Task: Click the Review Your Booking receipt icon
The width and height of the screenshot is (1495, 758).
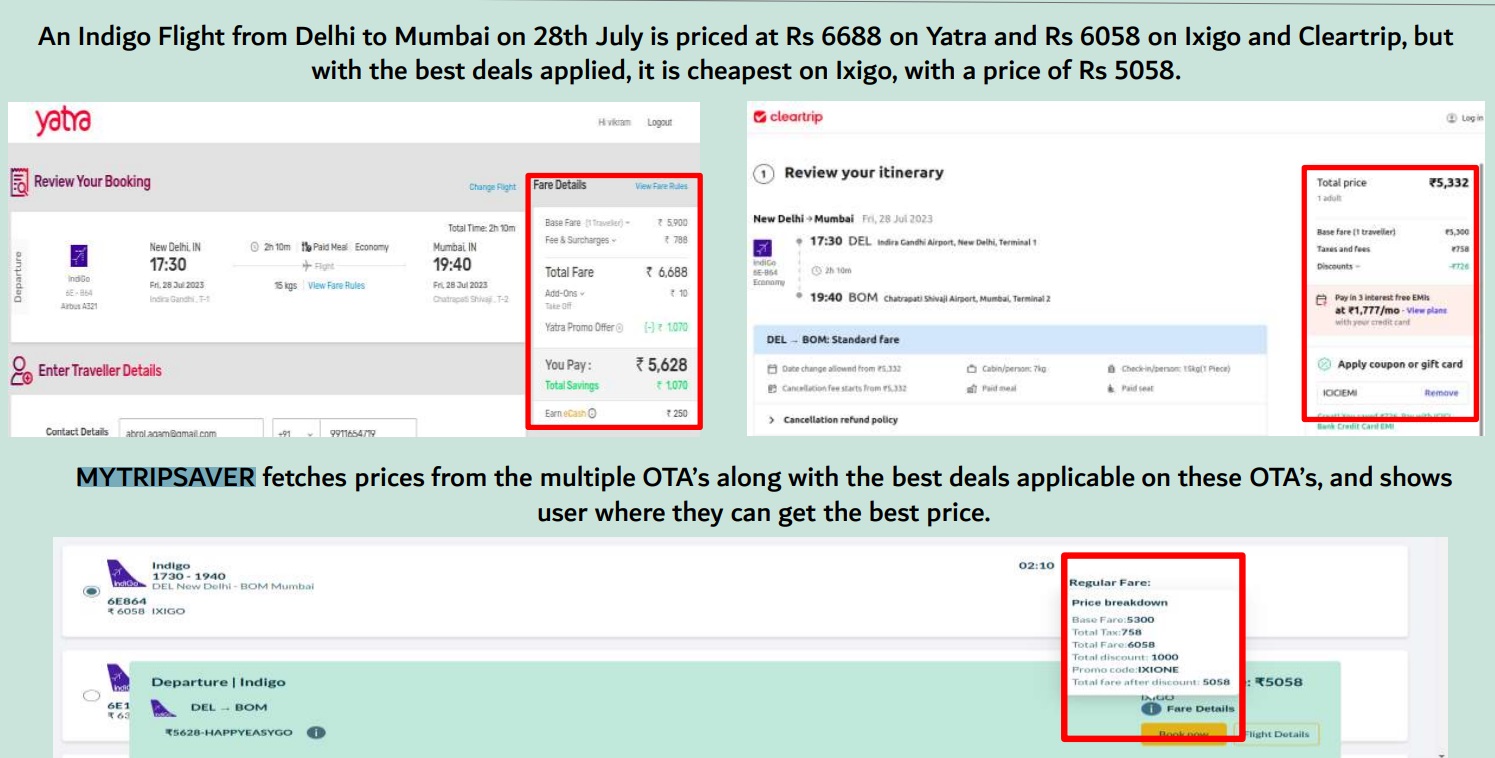Action: [x=20, y=183]
